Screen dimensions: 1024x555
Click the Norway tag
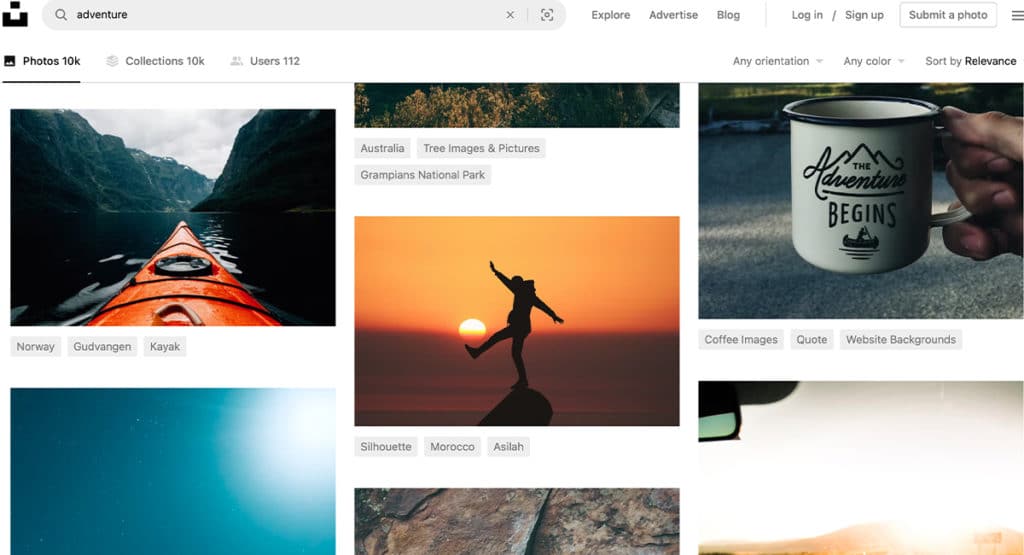point(35,346)
